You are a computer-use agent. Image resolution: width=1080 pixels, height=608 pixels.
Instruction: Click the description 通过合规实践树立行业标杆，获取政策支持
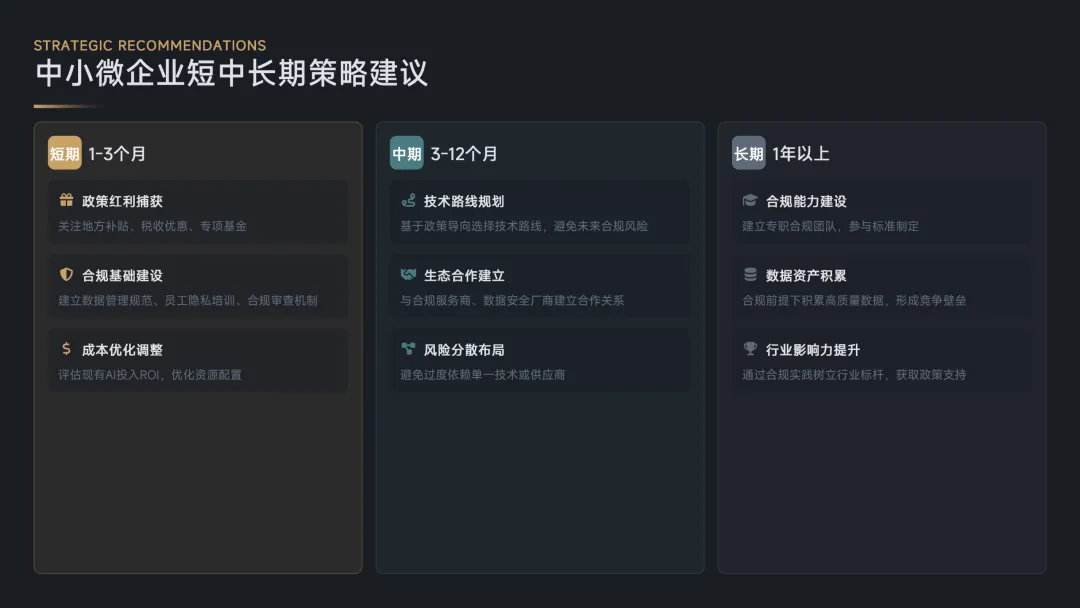pyautogui.click(x=854, y=375)
